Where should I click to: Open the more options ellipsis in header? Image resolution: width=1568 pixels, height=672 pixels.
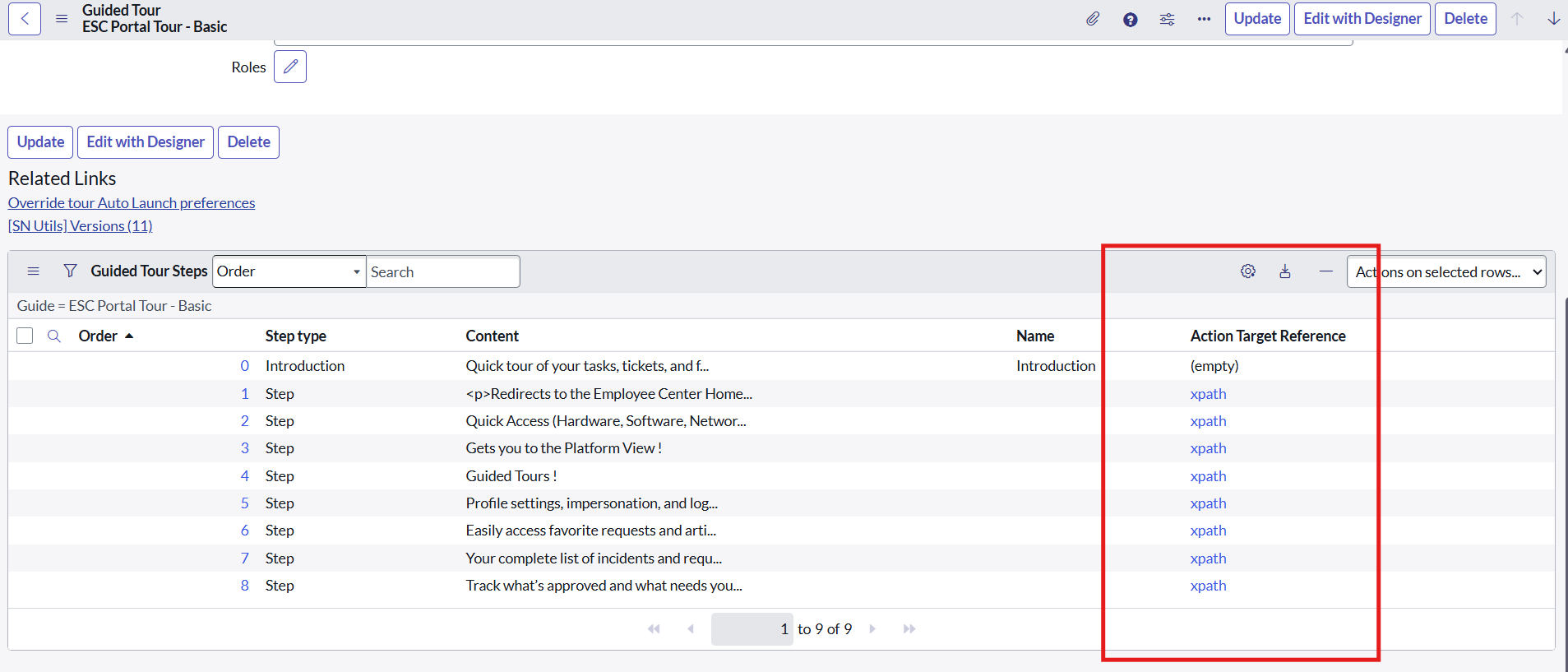point(1204,19)
